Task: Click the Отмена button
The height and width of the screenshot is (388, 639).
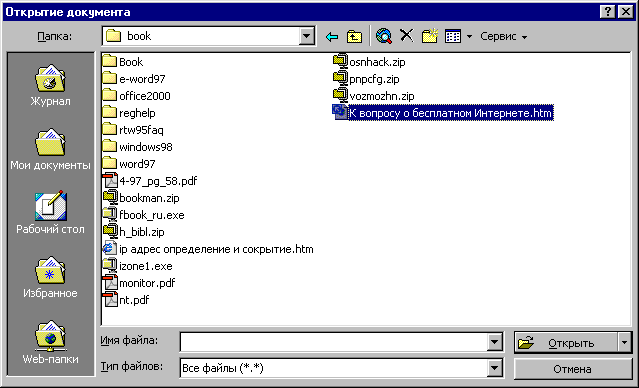Action: click(573, 369)
